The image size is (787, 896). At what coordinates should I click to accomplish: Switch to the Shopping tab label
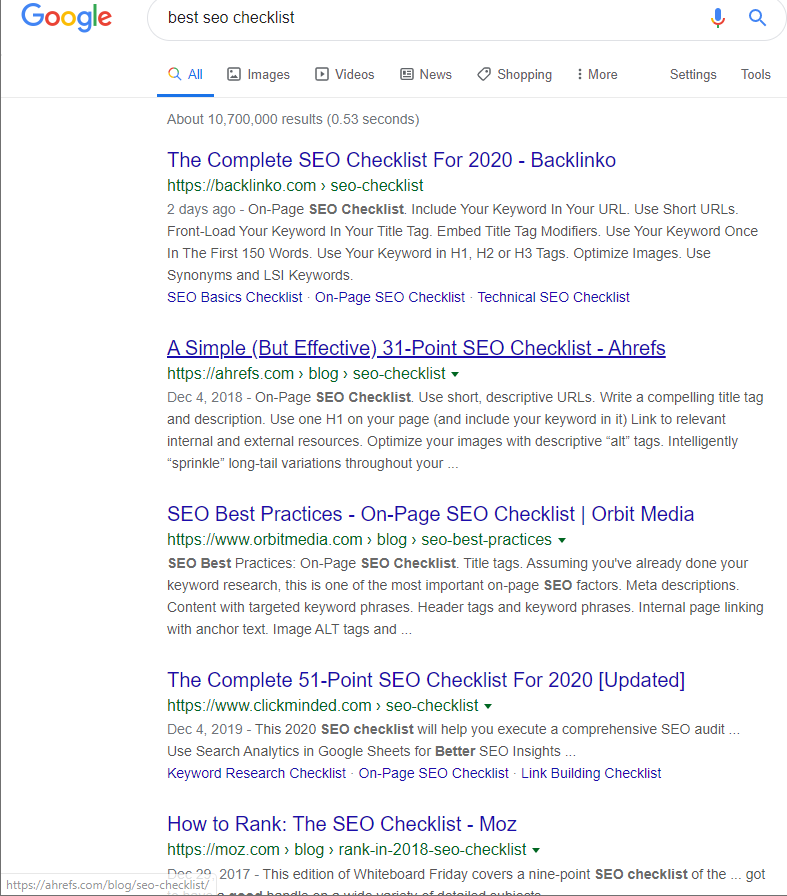(x=525, y=75)
